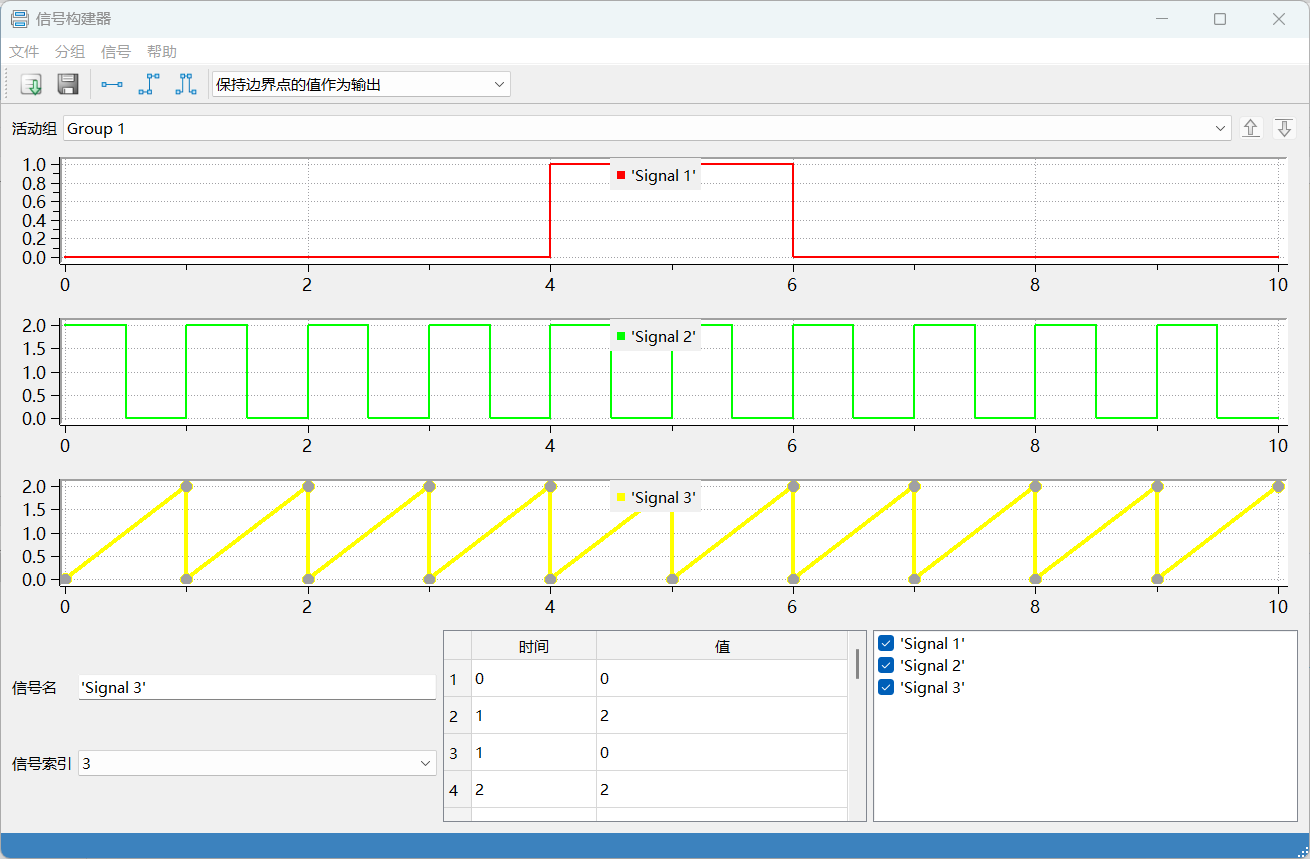Open the 分组 menu
Image resolution: width=1310 pixels, height=859 pixels.
point(69,51)
